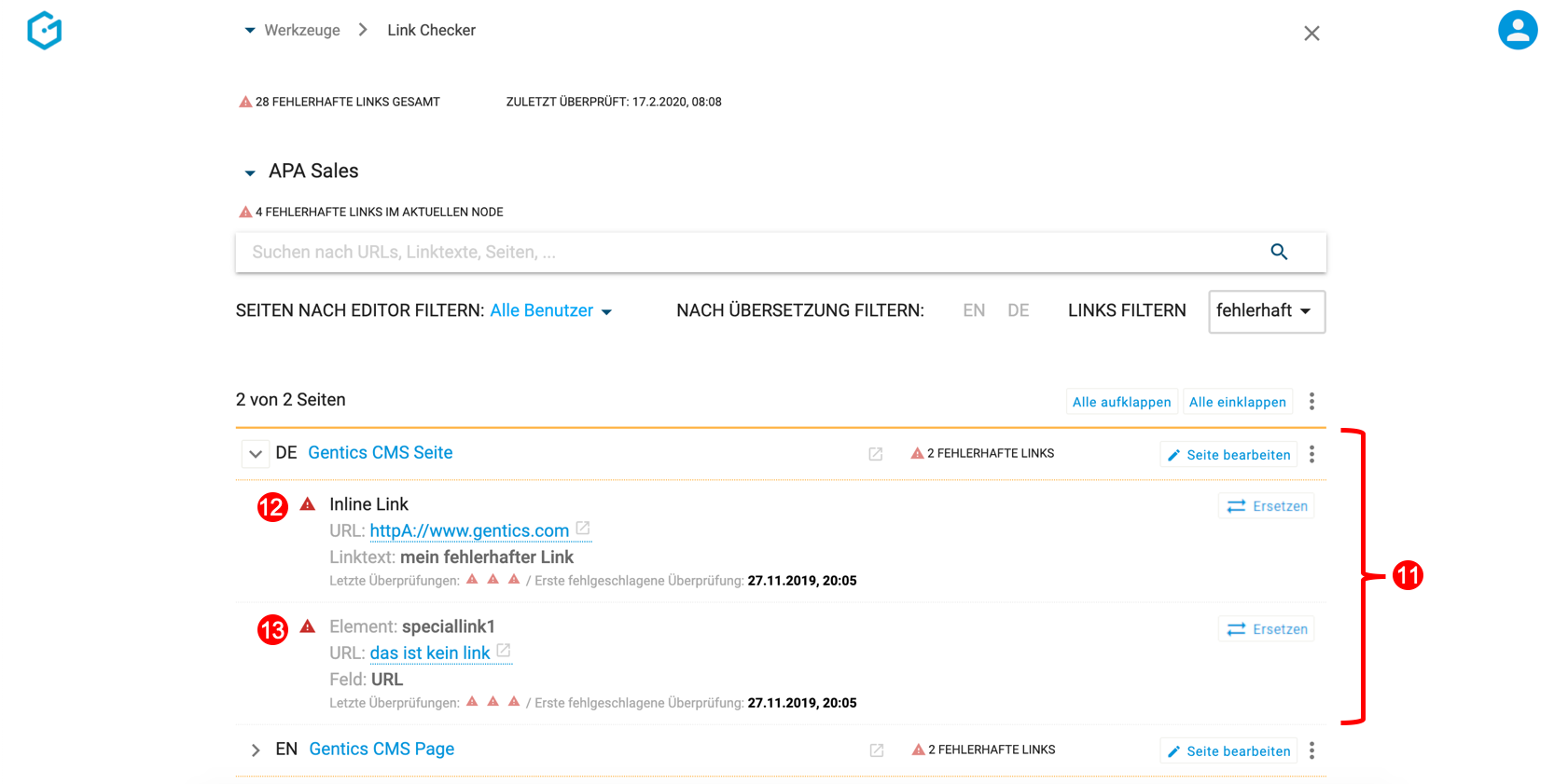Click Ersetzen for Inline Link
Image resolution: width=1554 pixels, height=784 pixels.
click(x=1267, y=506)
